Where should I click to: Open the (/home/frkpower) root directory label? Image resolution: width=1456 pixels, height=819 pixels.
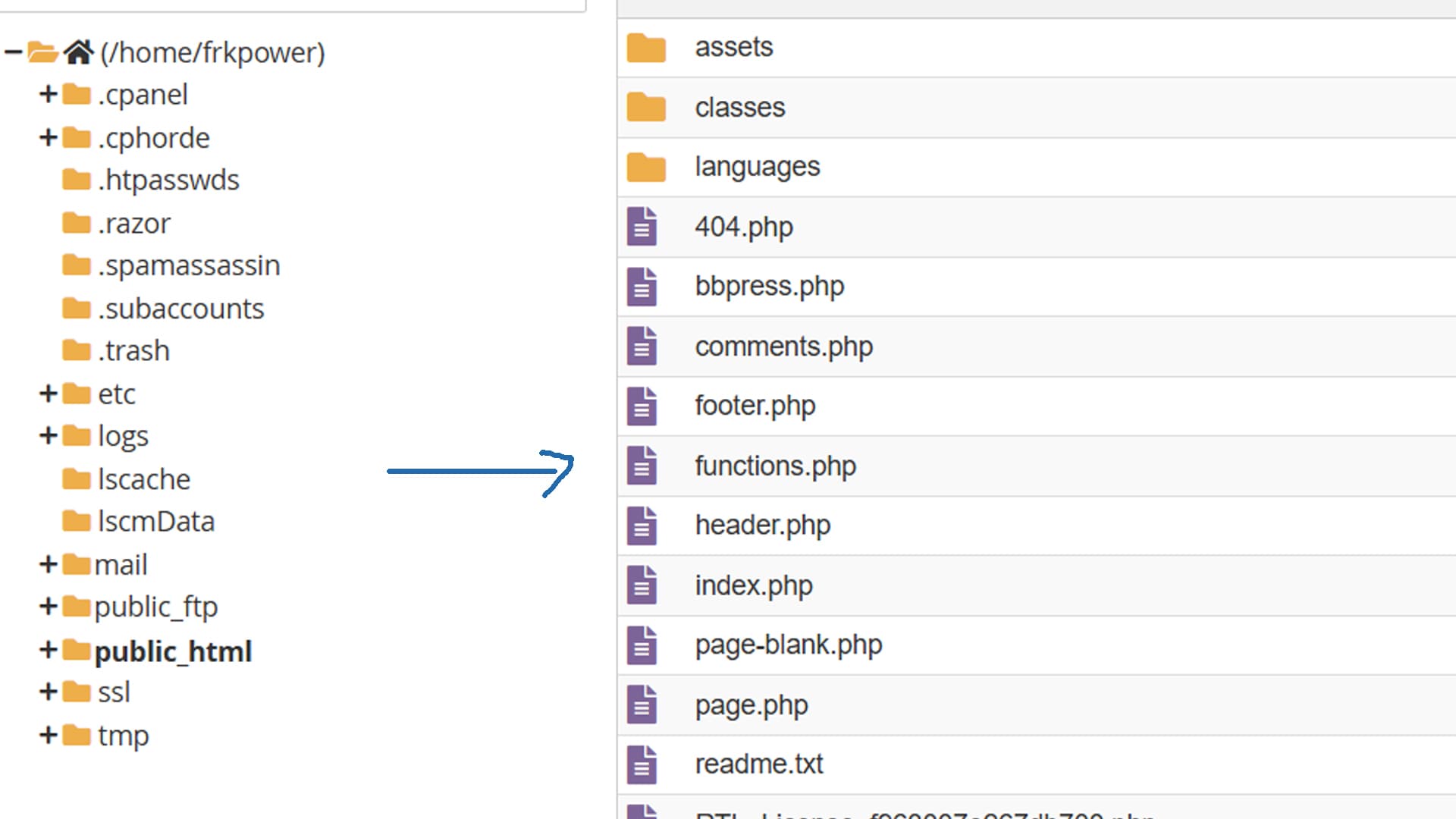(212, 52)
